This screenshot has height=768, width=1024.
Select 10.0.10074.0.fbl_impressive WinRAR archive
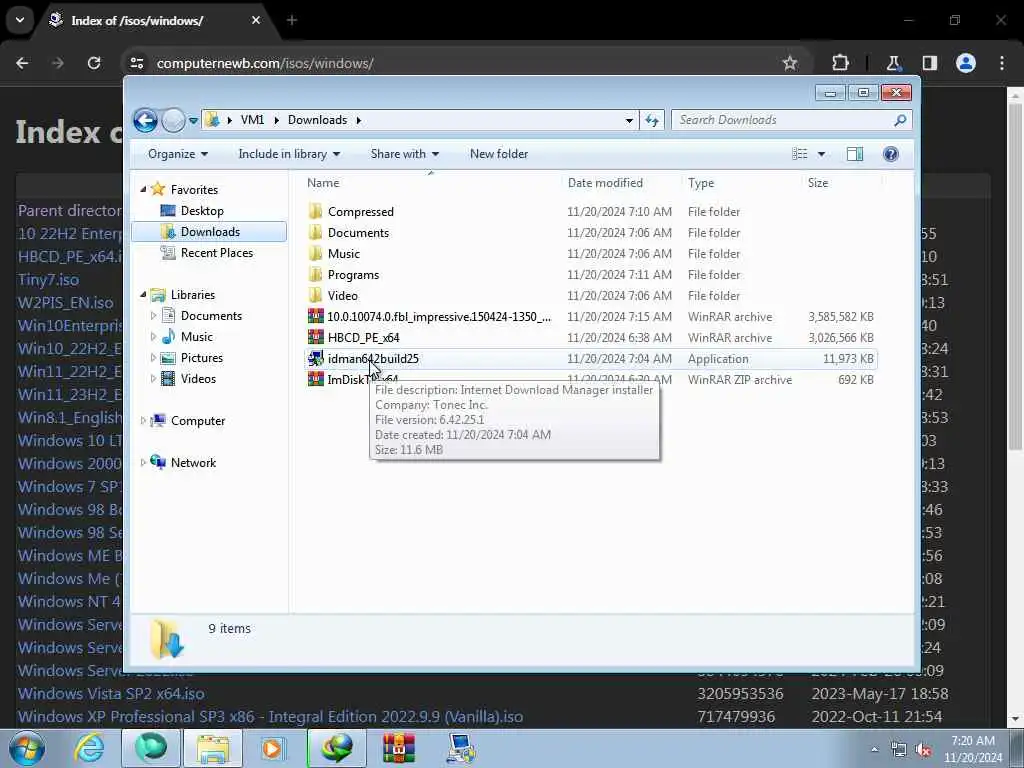pyautogui.click(x=439, y=317)
